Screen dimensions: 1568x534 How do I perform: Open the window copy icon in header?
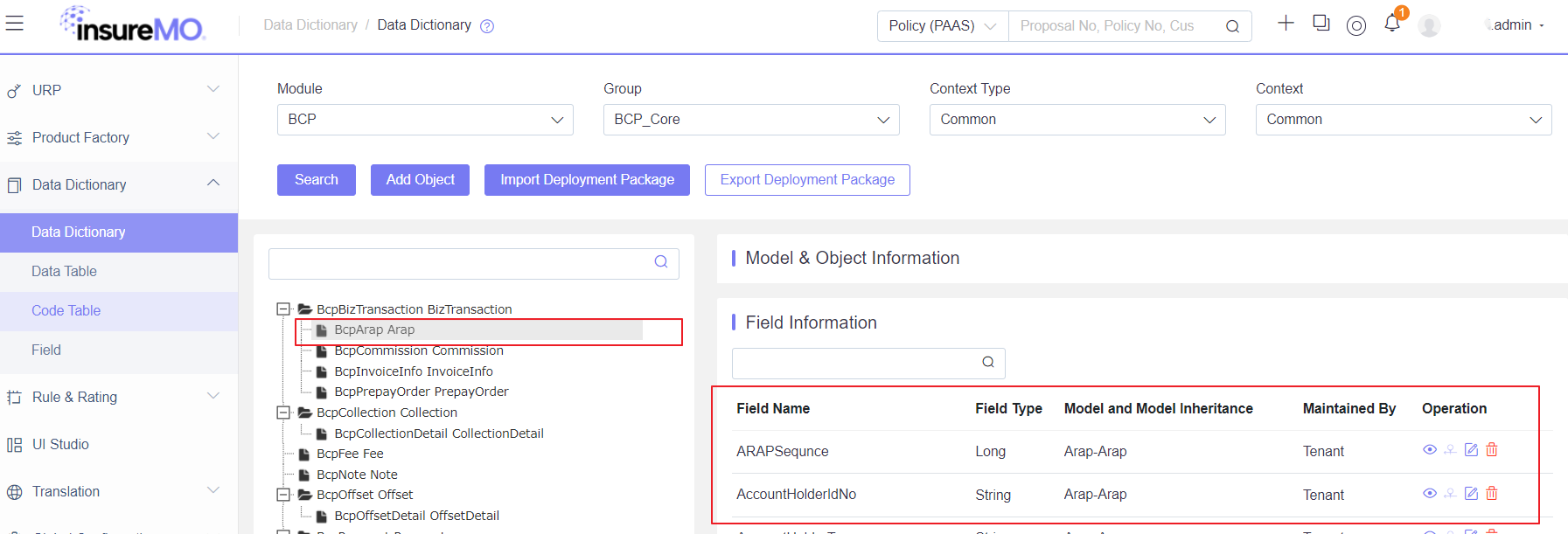pos(1321,24)
